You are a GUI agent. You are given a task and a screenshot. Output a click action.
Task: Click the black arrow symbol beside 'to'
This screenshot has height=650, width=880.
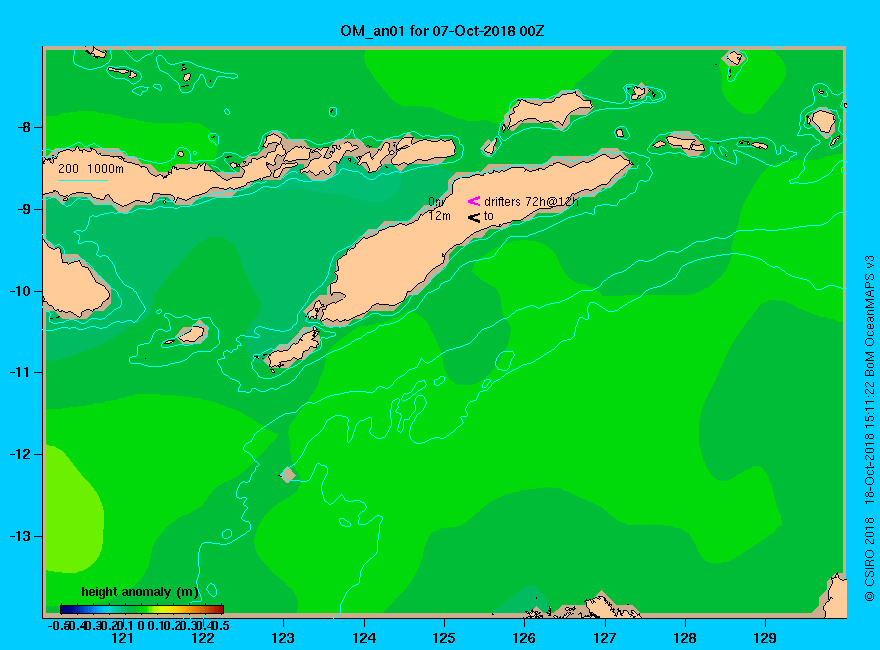tap(474, 217)
